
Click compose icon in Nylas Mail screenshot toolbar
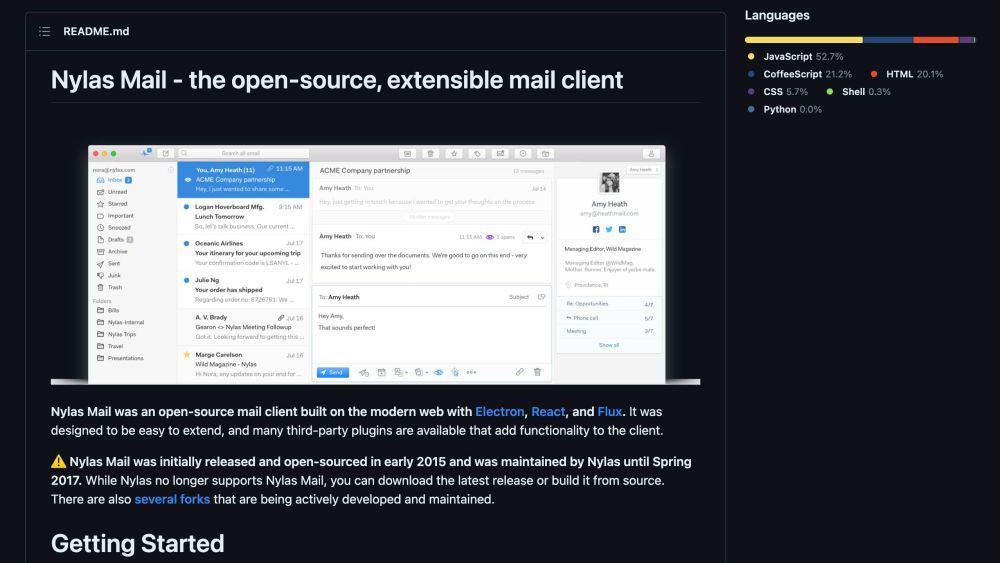(166, 154)
